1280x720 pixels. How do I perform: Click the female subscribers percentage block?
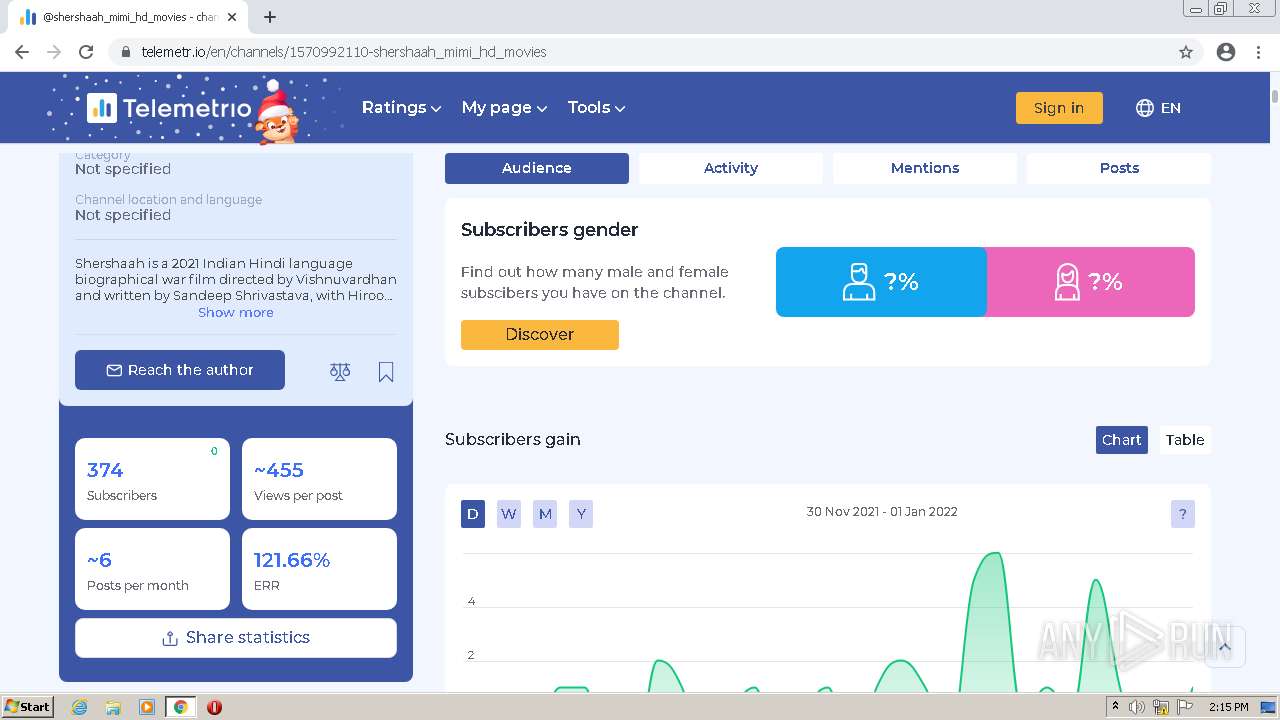click(1090, 282)
